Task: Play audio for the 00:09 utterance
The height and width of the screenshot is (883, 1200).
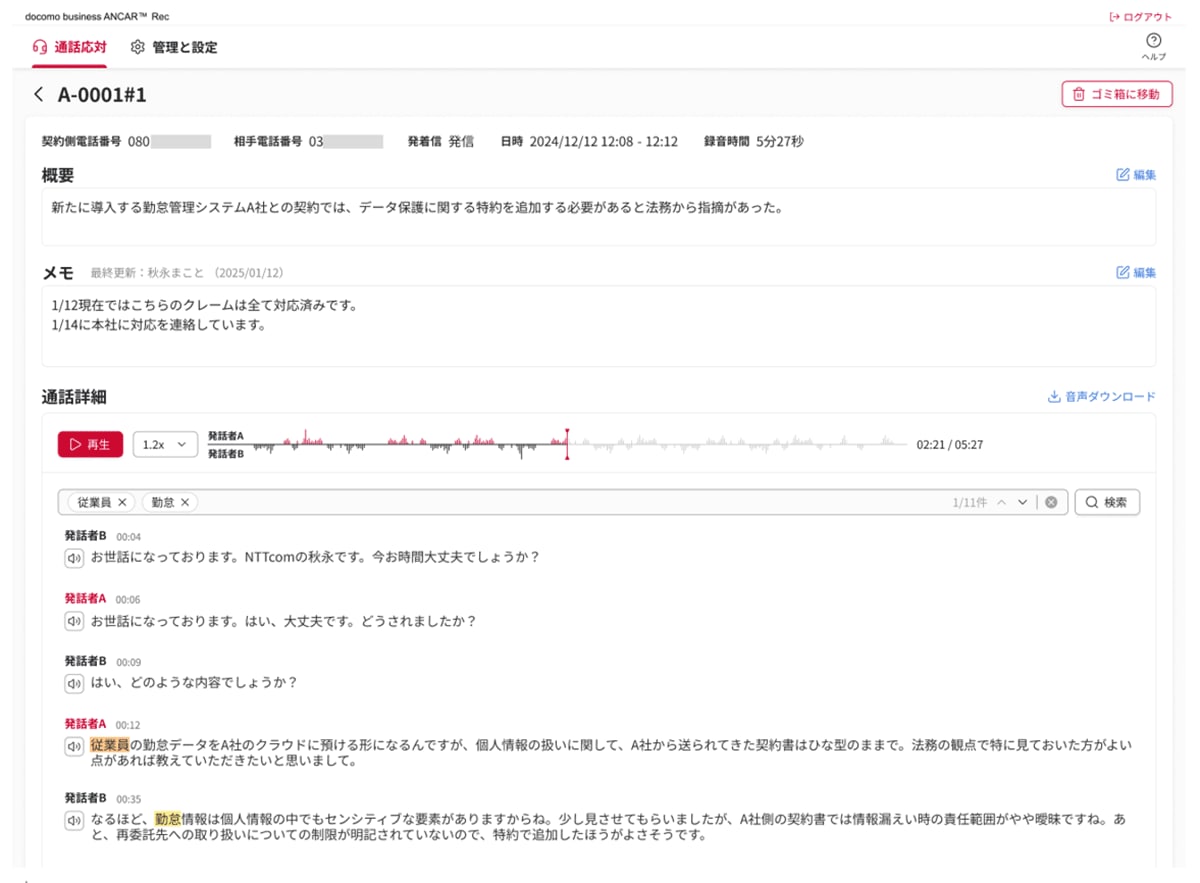Action: 74,683
